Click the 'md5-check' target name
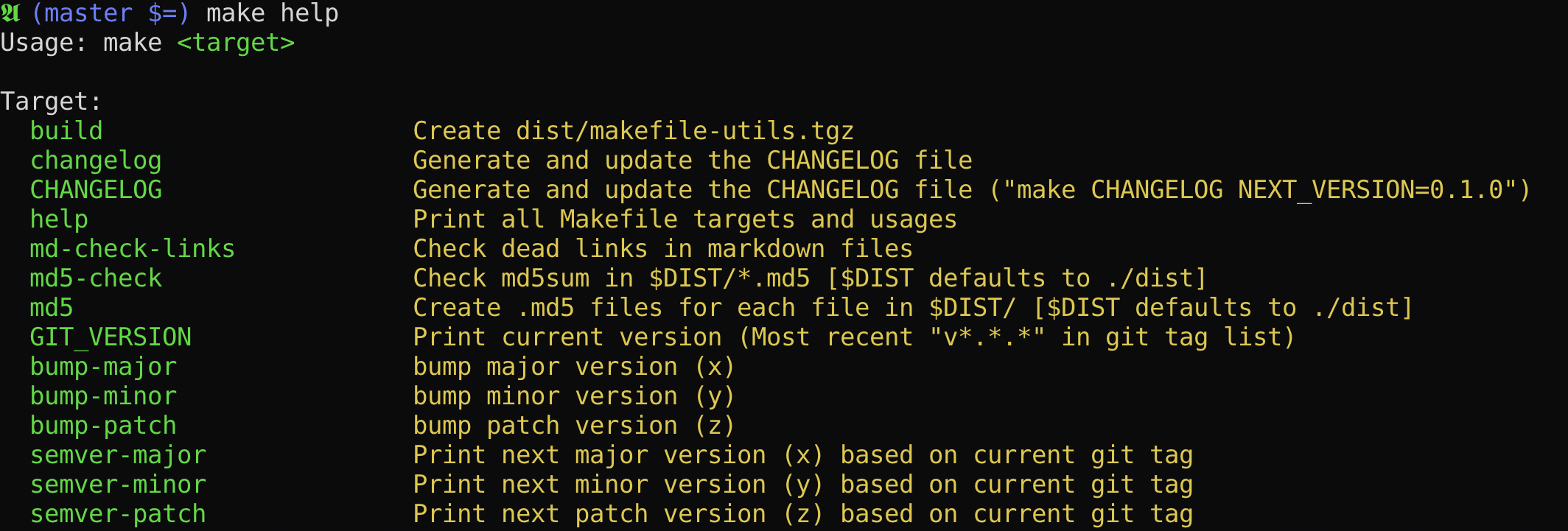The height and width of the screenshot is (531, 1568). pos(96,278)
